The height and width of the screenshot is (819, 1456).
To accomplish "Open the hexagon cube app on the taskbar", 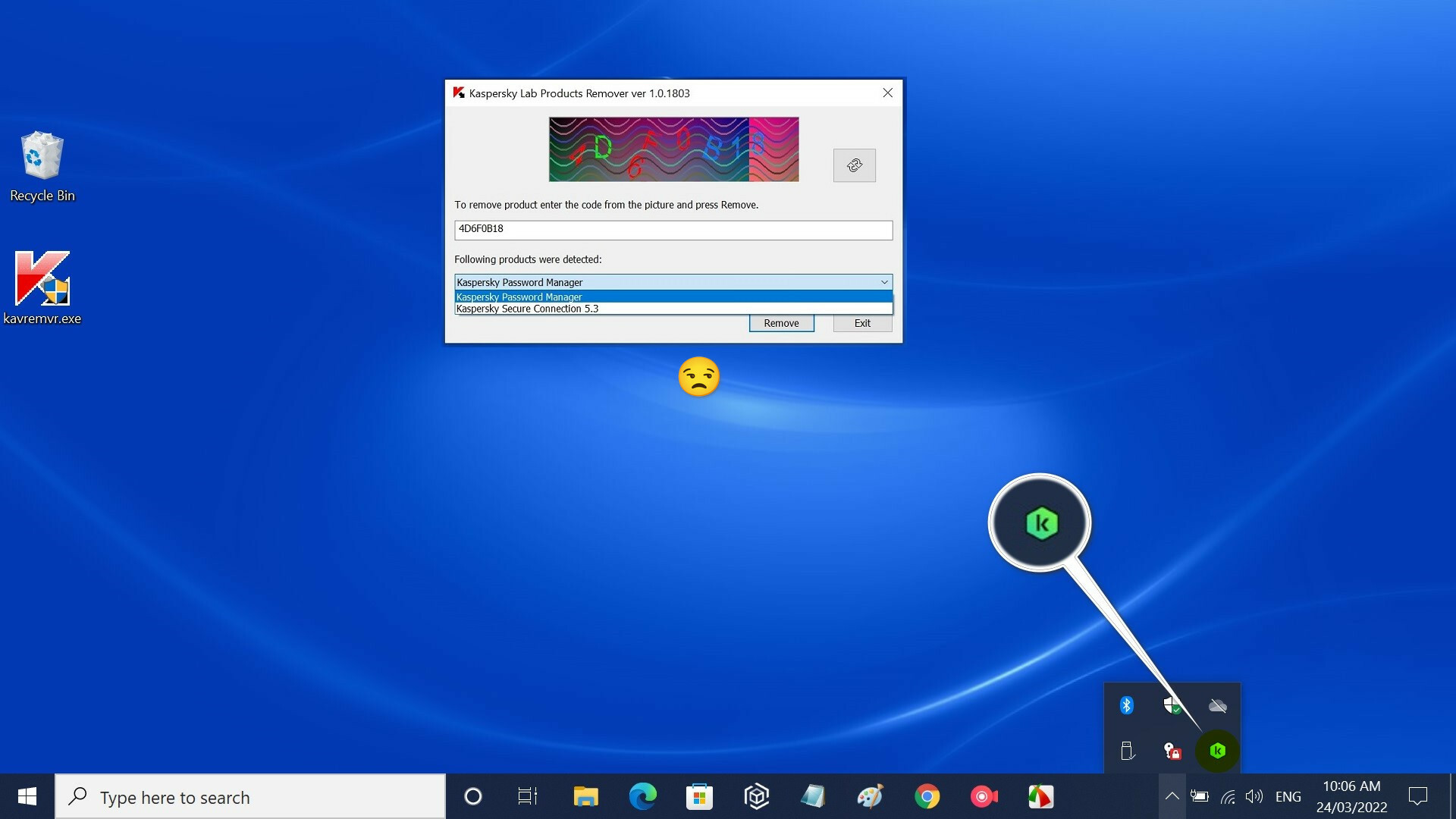I will pyautogui.click(x=756, y=797).
